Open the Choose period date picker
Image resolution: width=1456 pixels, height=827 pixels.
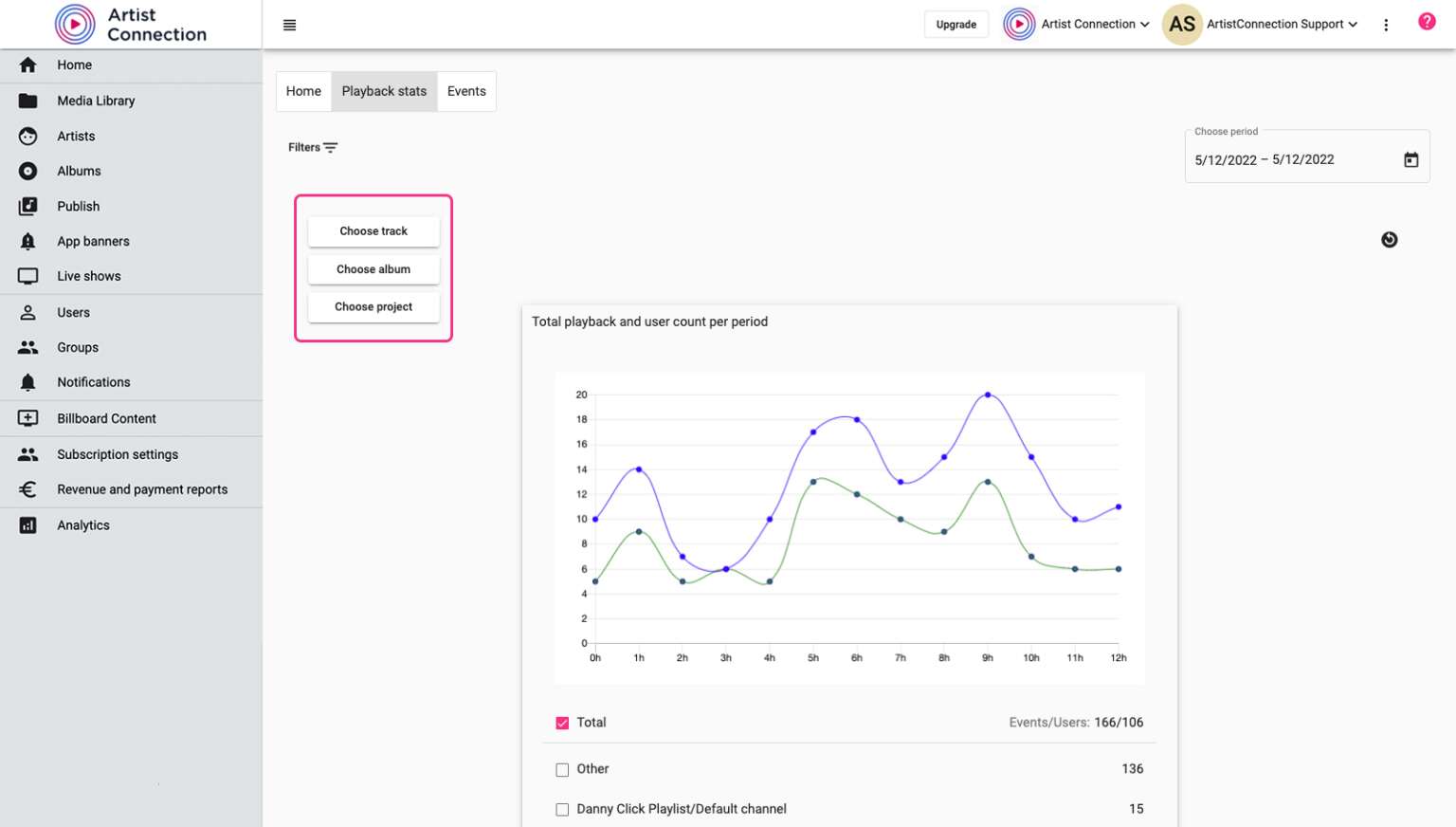[1411, 158]
